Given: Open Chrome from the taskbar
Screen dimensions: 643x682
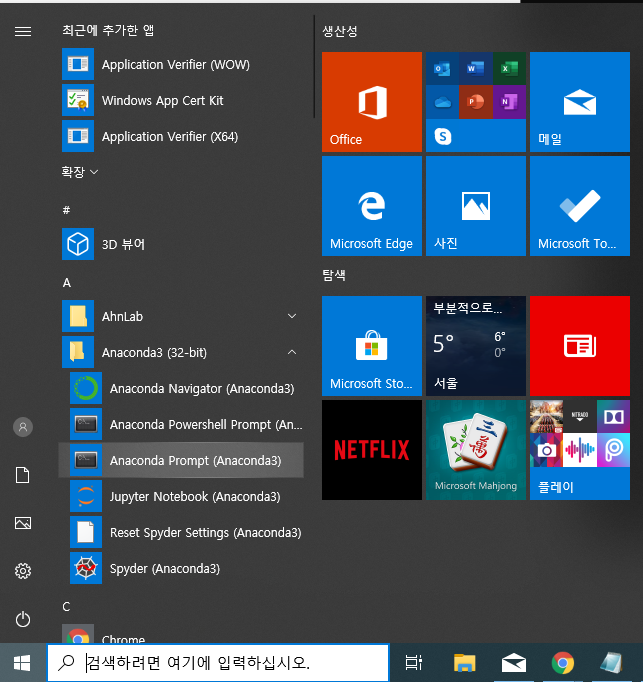Looking at the screenshot, I should pyautogui.click(x=562, y=662).
